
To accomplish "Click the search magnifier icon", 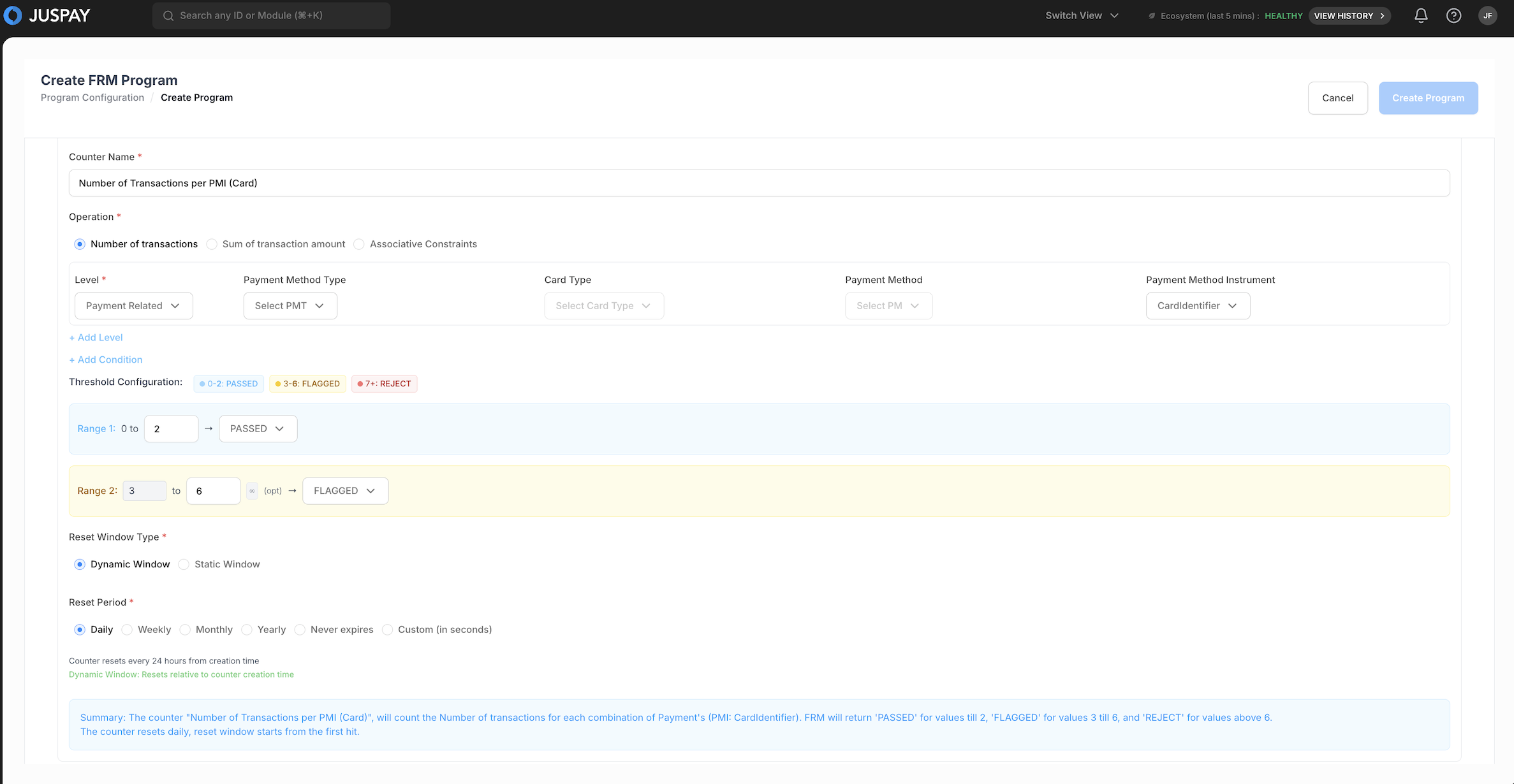I will point(168,15).
